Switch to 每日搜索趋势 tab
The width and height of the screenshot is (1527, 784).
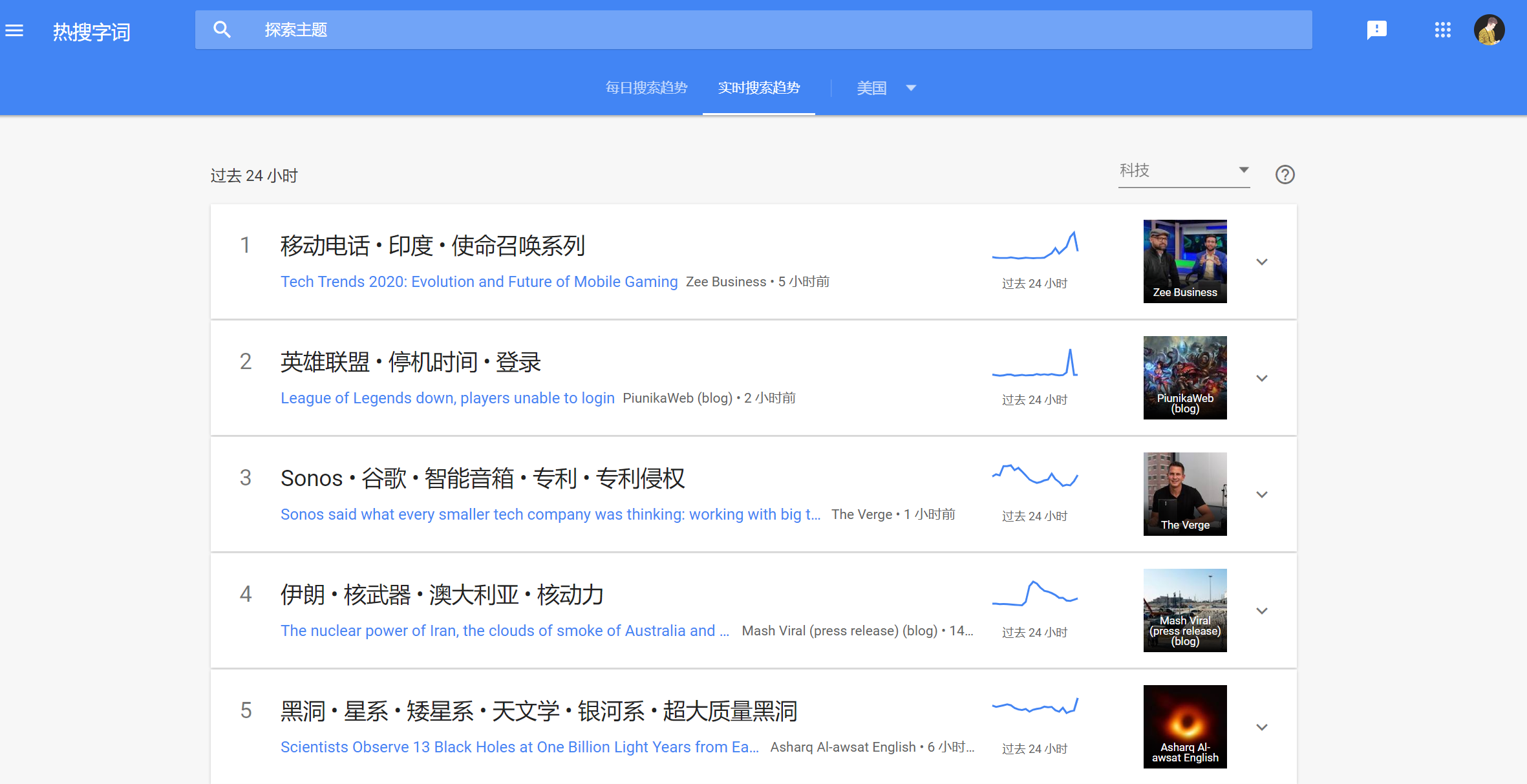pos(646,88)
